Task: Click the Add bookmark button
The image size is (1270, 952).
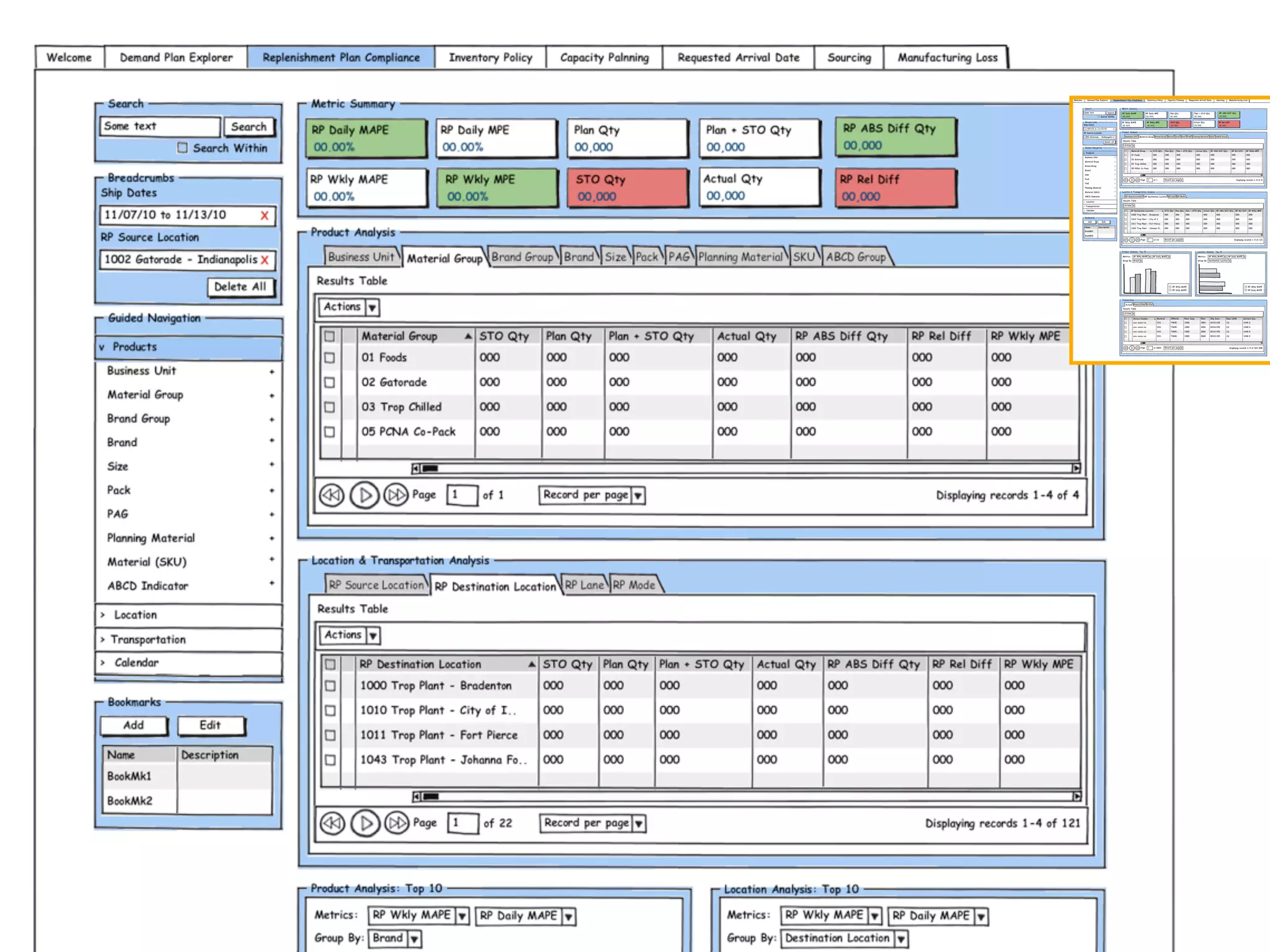Action: 133,725
